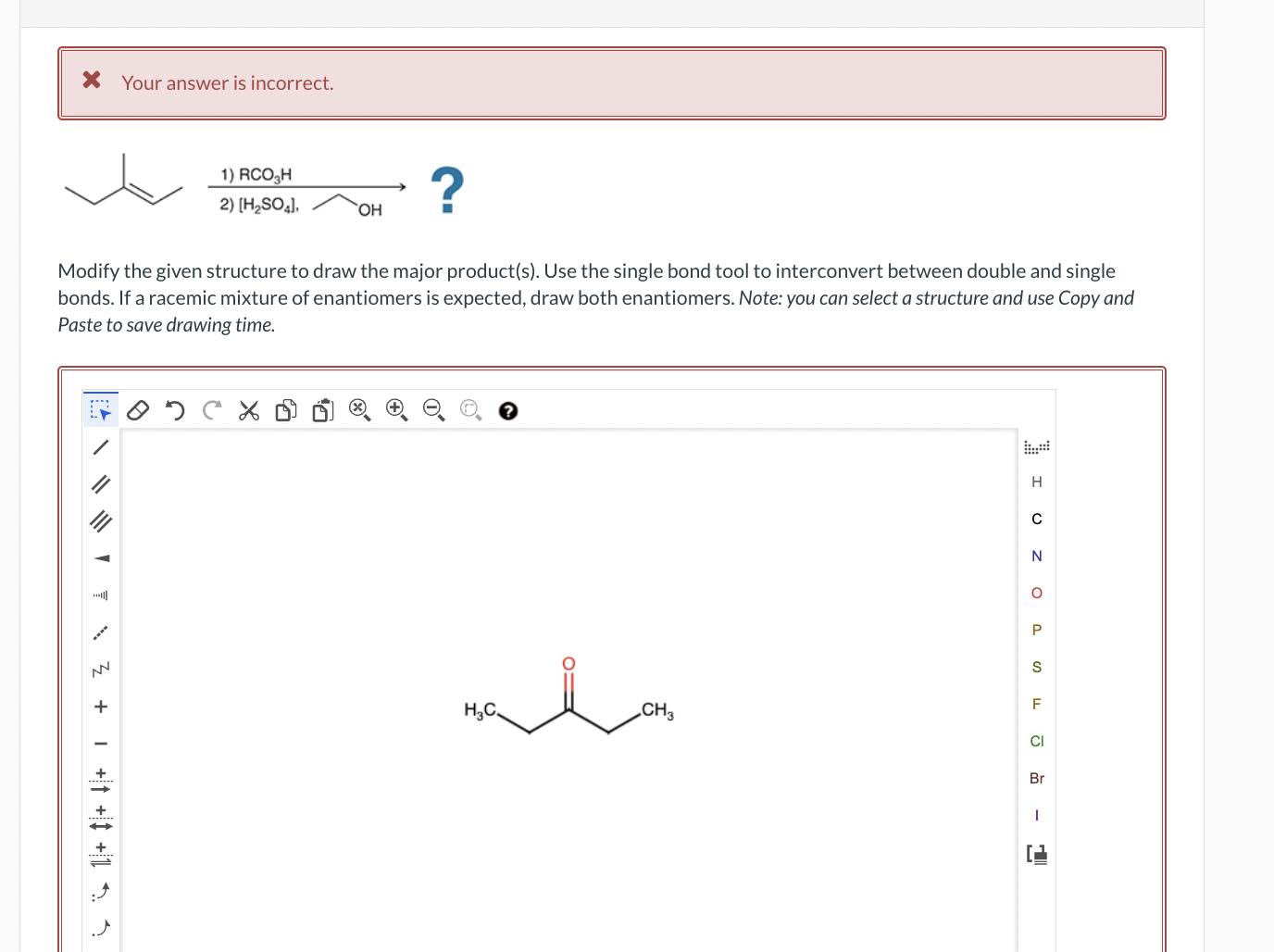Select the double bond tool
The image size is (1274, 952).
(100, 483)
